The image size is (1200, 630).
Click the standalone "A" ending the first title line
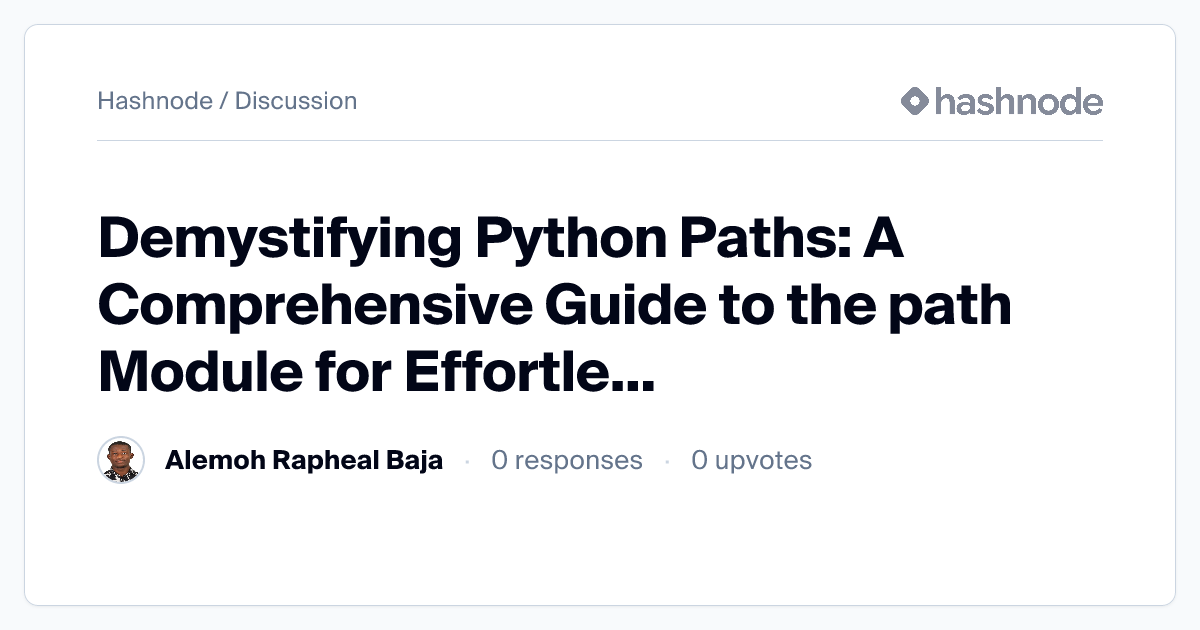(x=882, y=241)
